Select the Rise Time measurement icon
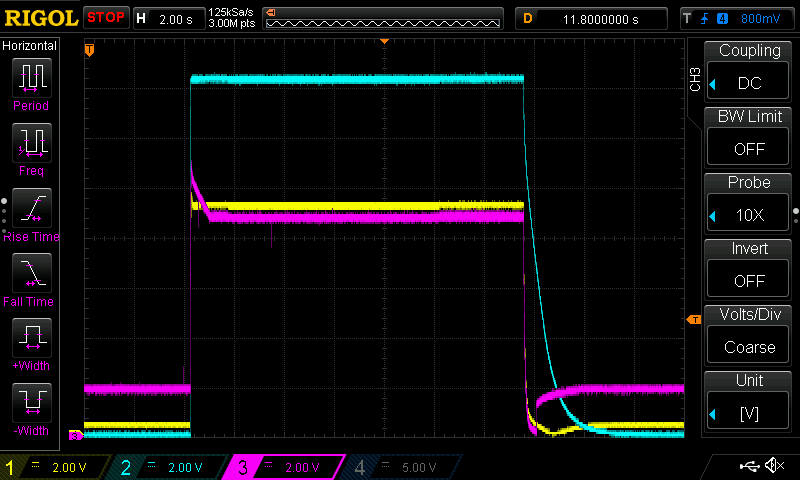 click(32, 208)
